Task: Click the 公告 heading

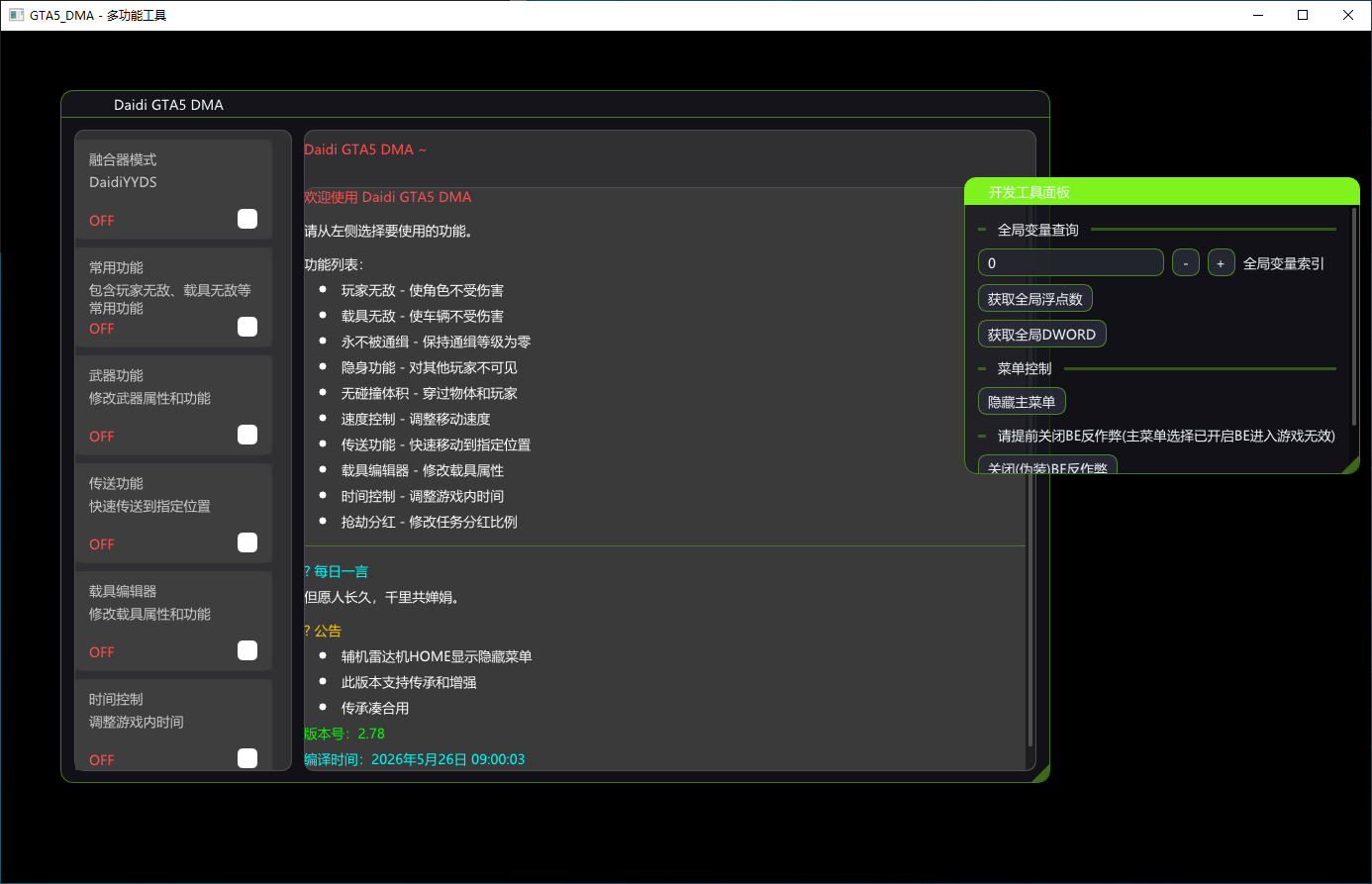Action: pos(323,631)
